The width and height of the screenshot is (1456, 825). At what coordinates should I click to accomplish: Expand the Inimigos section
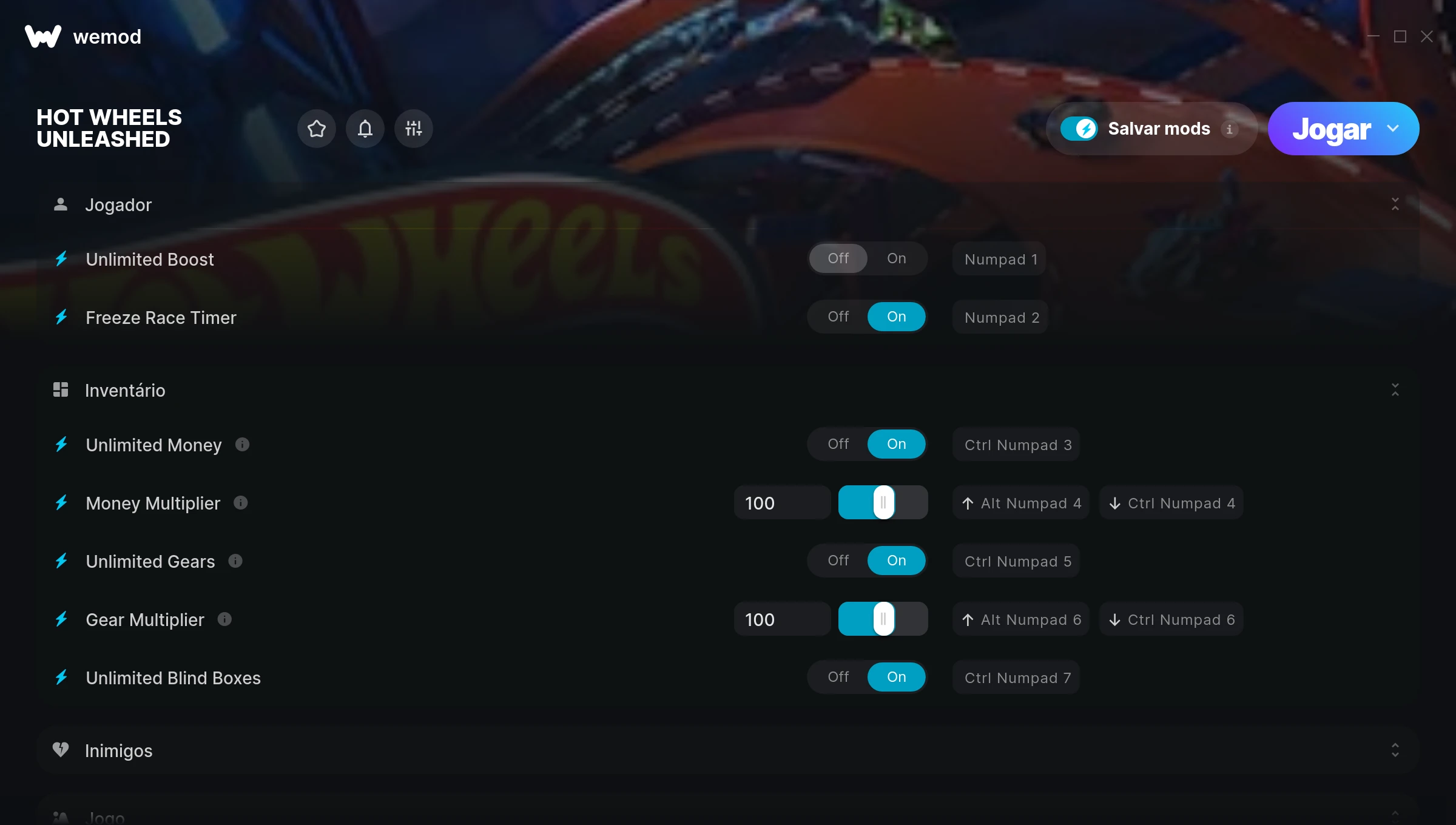coord(1395,750)
